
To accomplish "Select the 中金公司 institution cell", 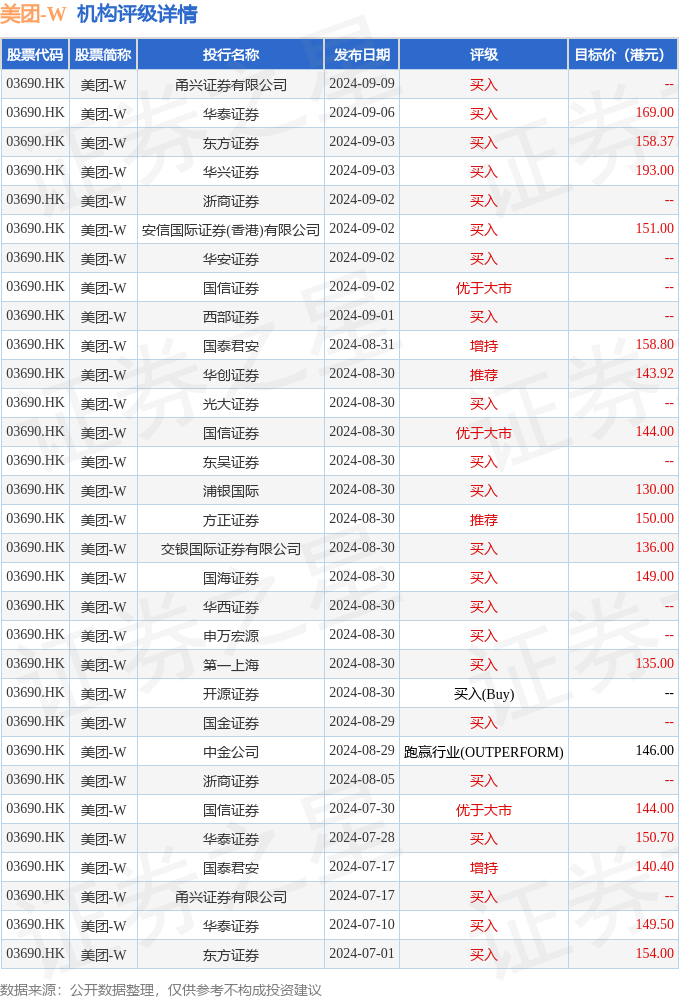I will point(231,752).
